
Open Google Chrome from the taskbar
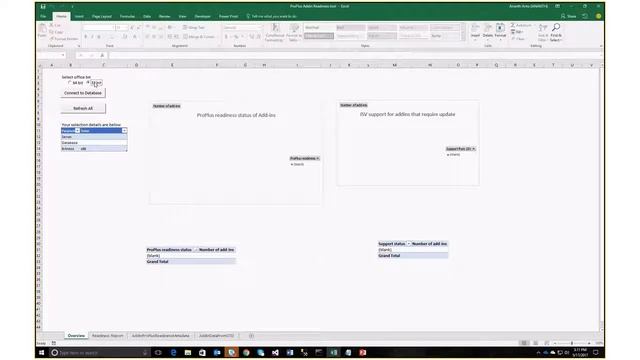pyautogui.click(x=246, y=352)
